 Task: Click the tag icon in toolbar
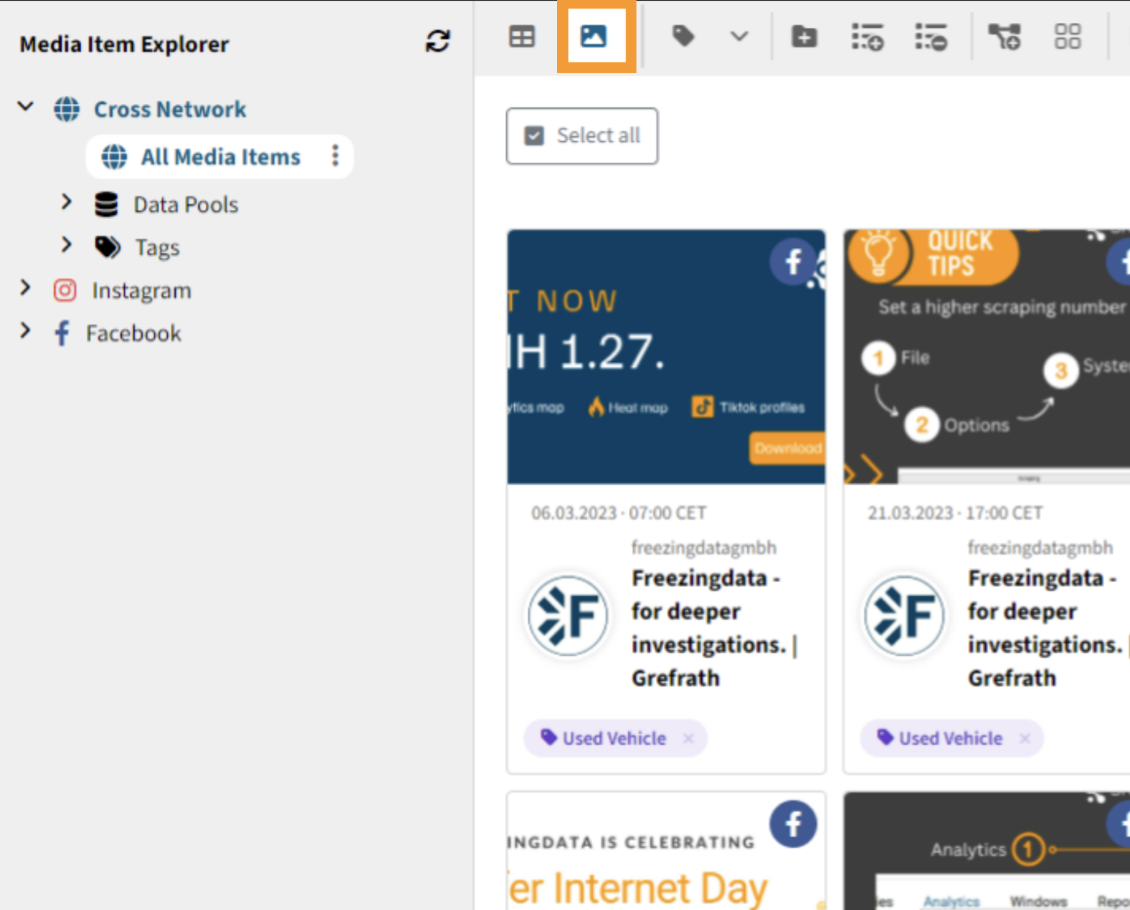(x=683, y=35)
